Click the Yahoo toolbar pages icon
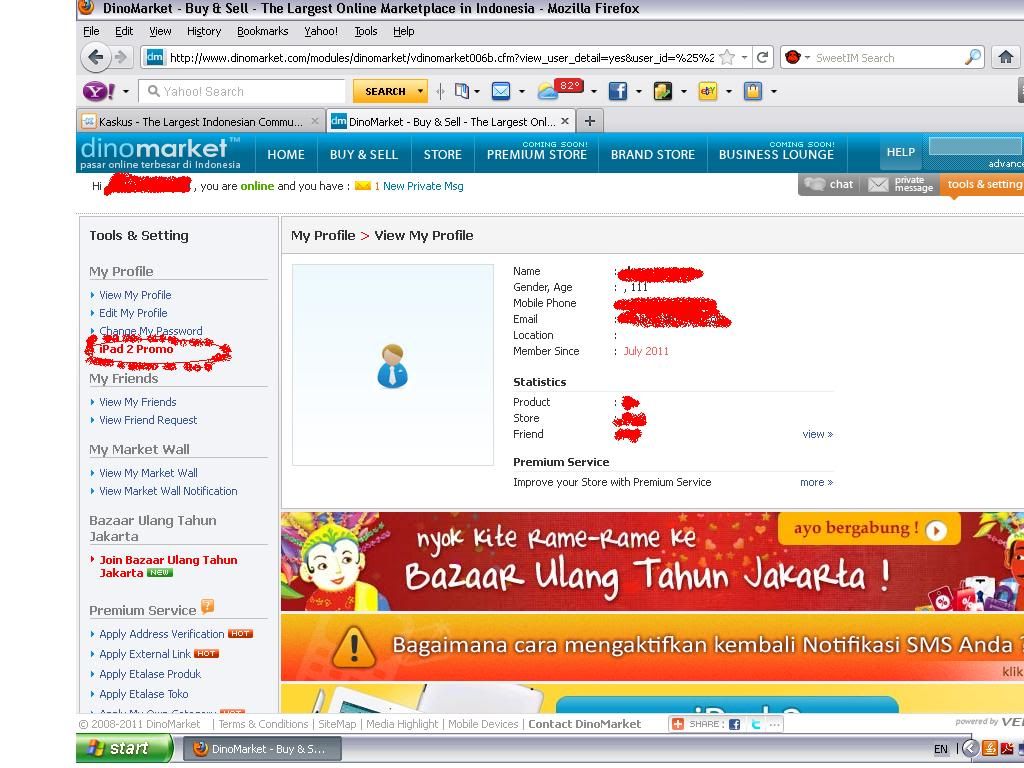 coord(462,91)
